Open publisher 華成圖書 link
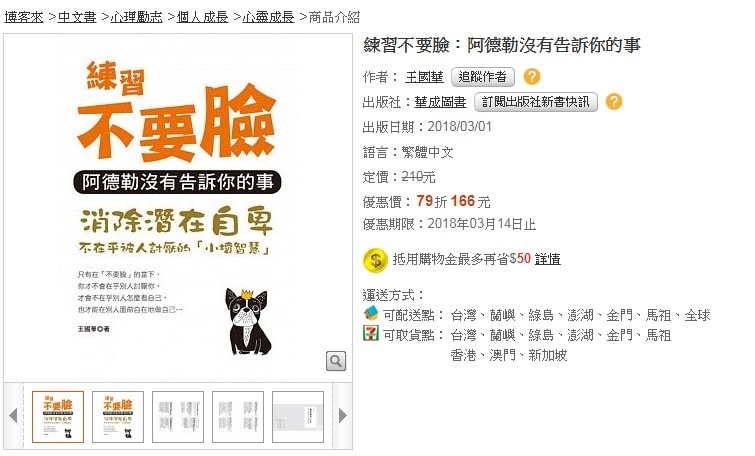The image size is (755, 456). (440, 102)
